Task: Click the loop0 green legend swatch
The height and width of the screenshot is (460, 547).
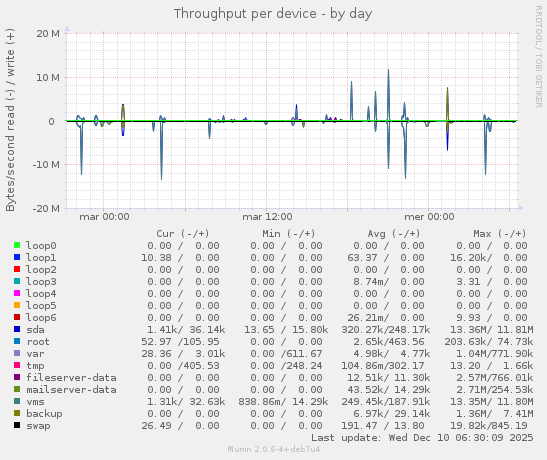Action: pyautogui.click(x=17, y=245)
